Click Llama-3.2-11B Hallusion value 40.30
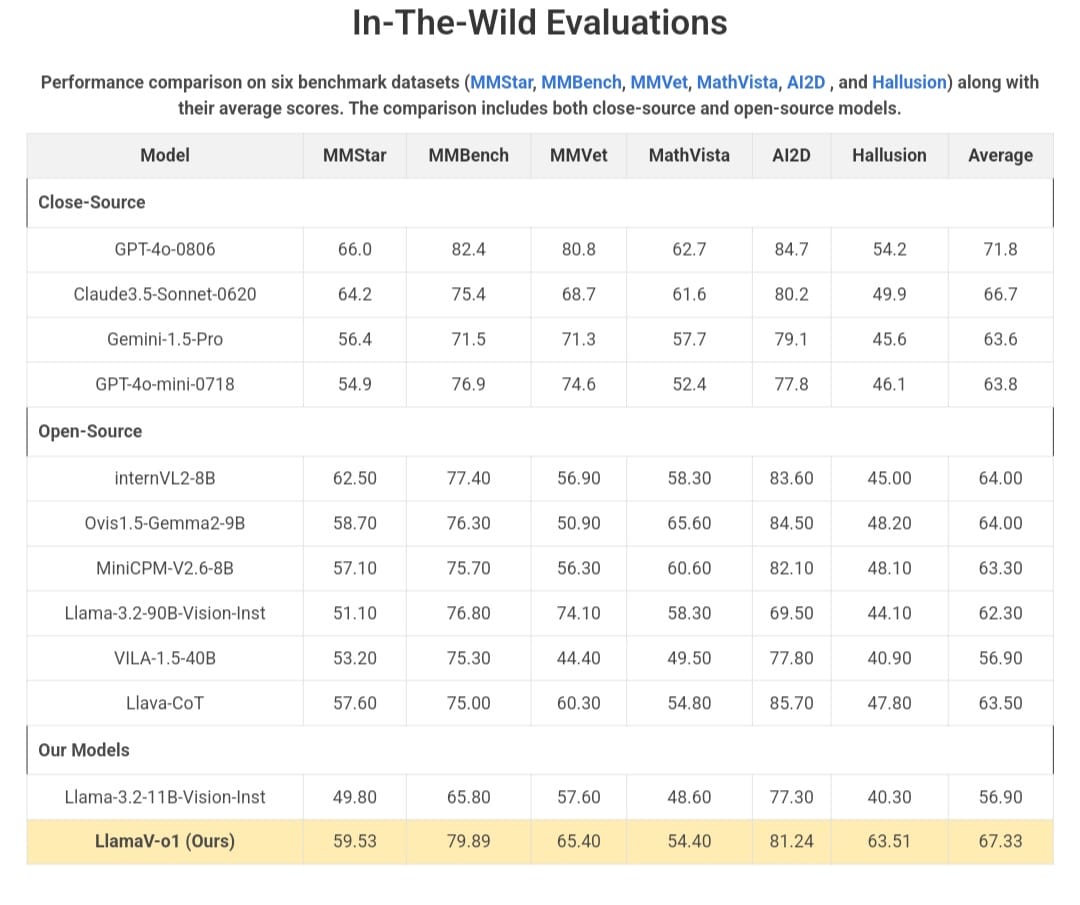The width and height of the screenshot is (1080, 905). click(889, 798)
